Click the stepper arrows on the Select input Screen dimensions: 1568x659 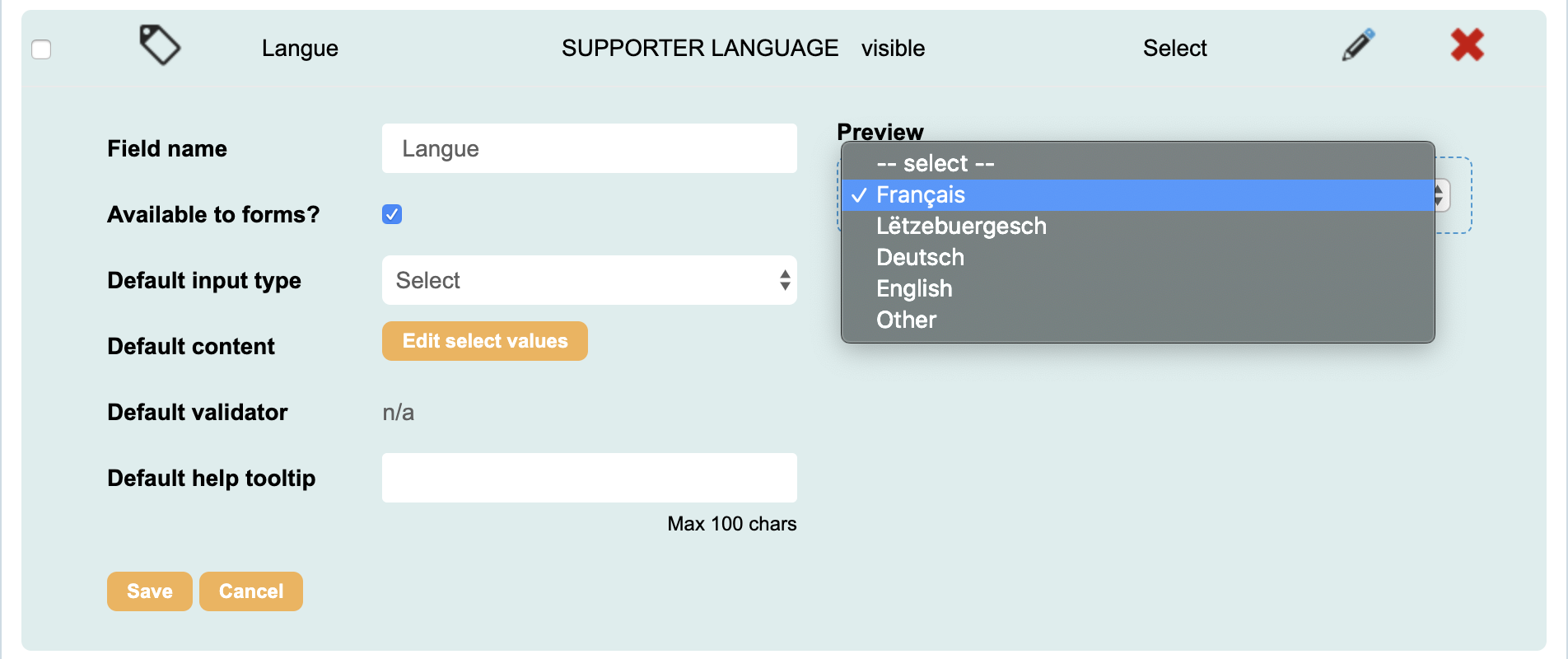tap(783, 280)
